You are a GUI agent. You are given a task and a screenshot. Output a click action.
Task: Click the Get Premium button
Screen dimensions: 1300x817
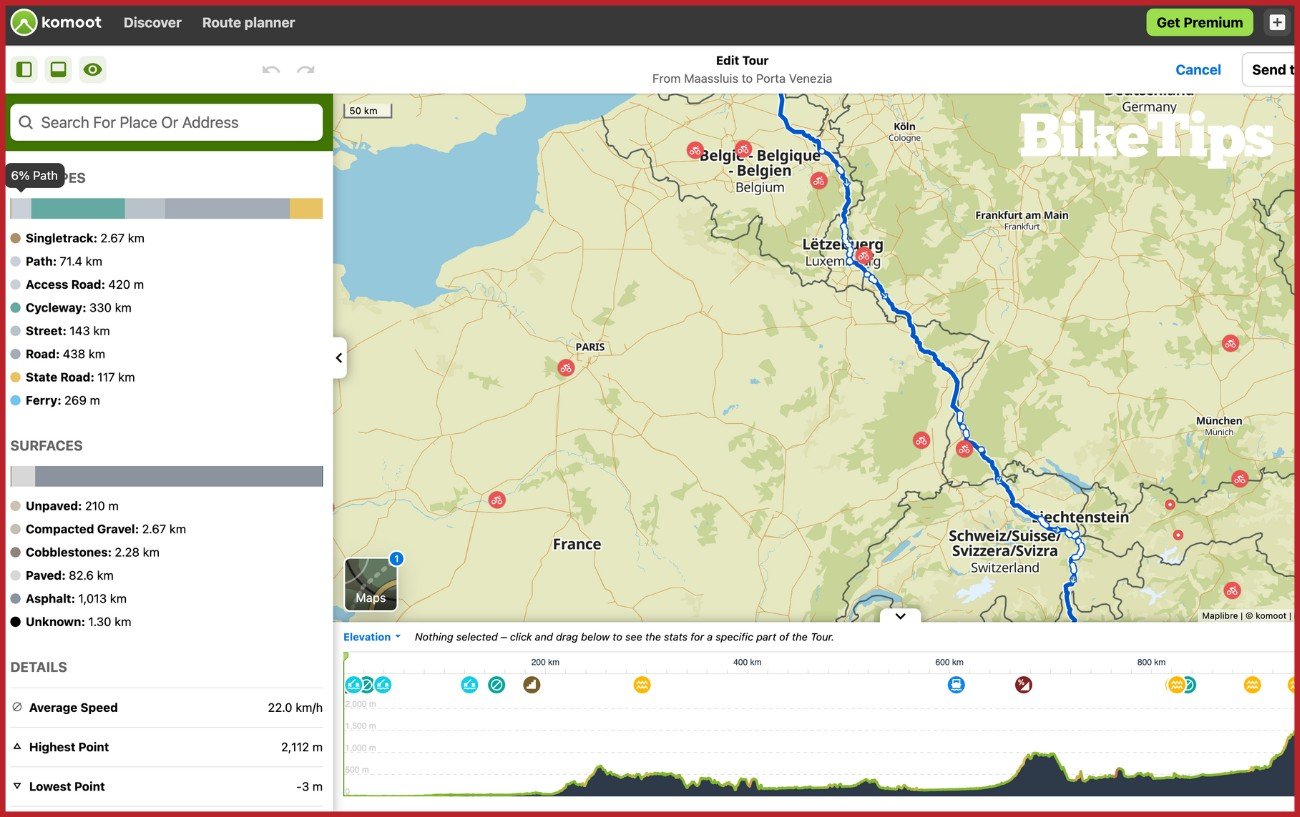(x=1199, y=22)
